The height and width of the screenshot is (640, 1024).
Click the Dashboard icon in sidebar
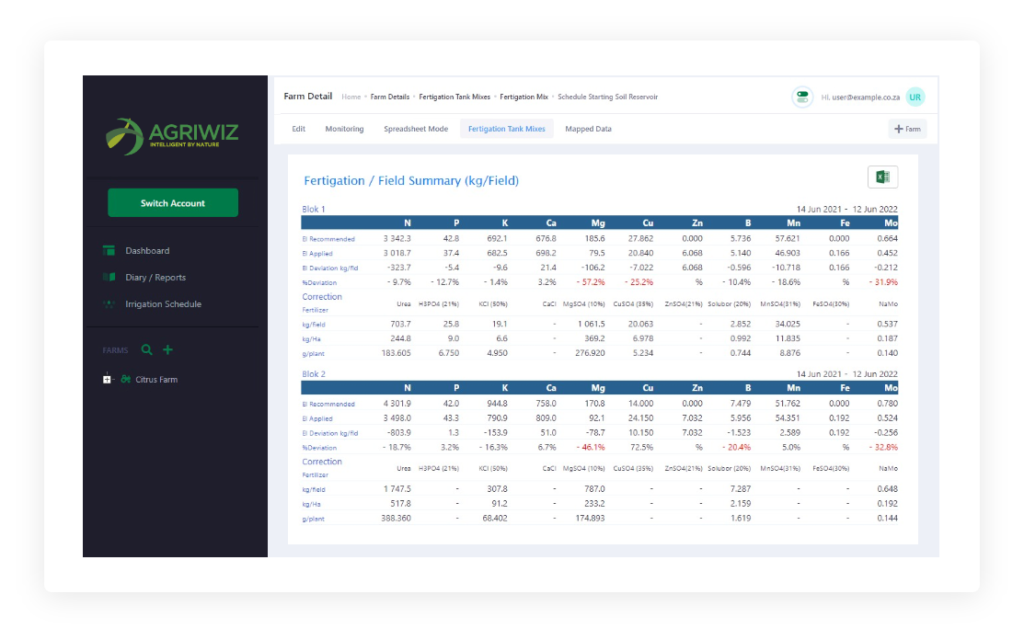pos(109,250)
